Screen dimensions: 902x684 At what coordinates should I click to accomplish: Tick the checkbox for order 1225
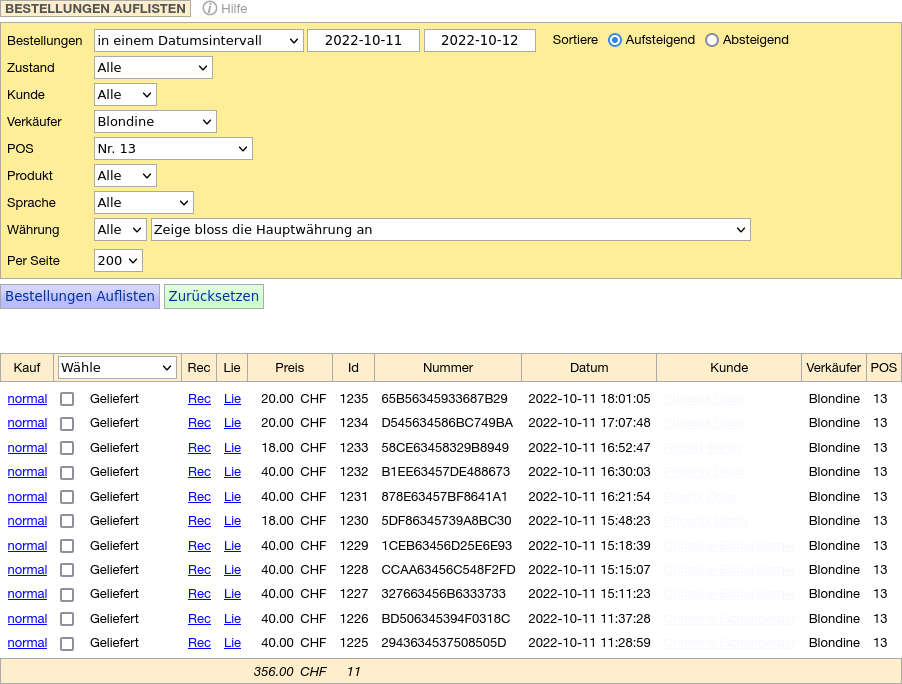click(67, 644)
